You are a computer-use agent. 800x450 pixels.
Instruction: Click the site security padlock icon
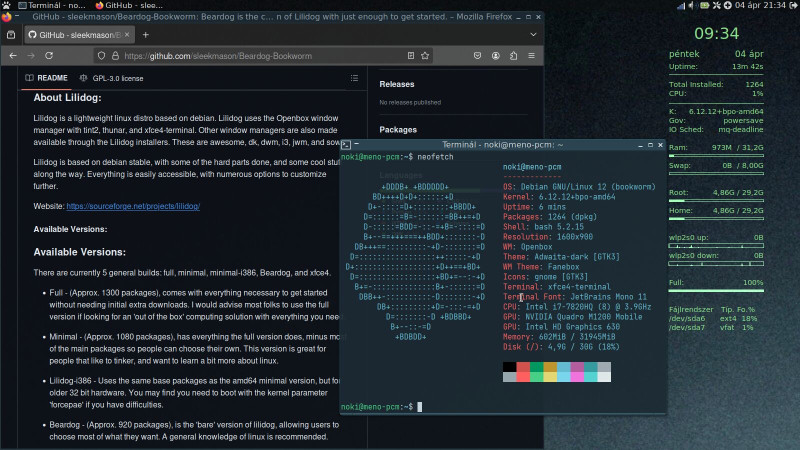click(x=115, y=56)
